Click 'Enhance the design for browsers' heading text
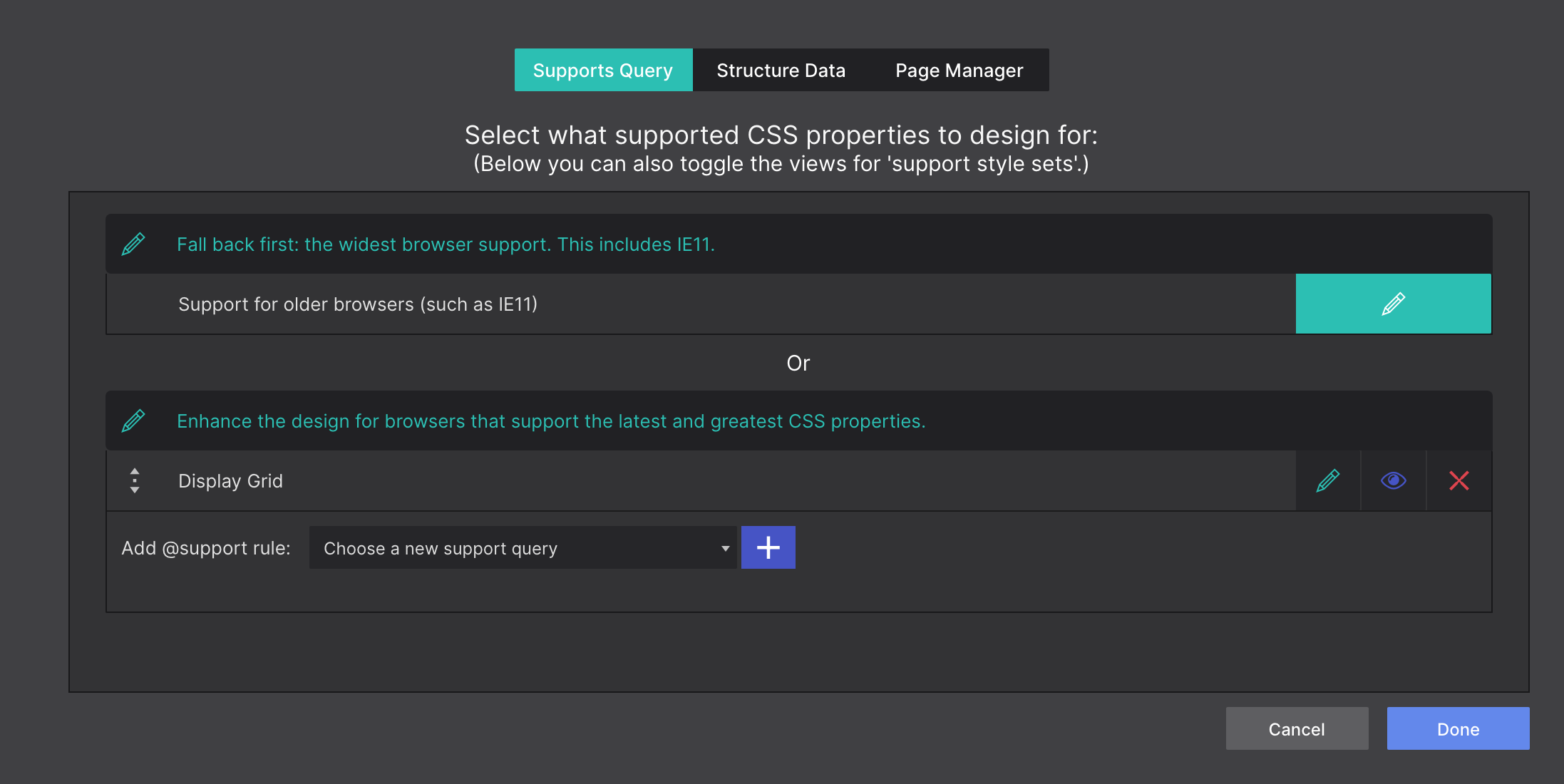The height and width of the screenshot is (784, 1564). point(551,421)
